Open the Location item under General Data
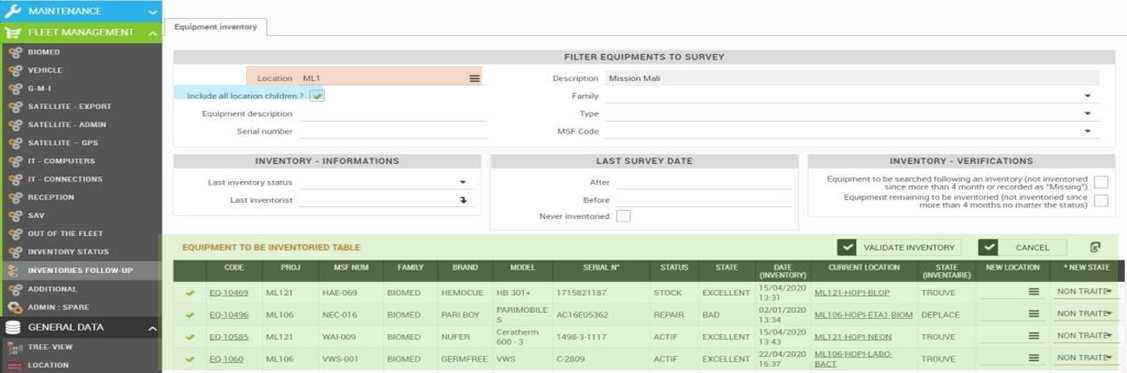1127x373 pixels. pyautogui.click(x=48, y=365)
